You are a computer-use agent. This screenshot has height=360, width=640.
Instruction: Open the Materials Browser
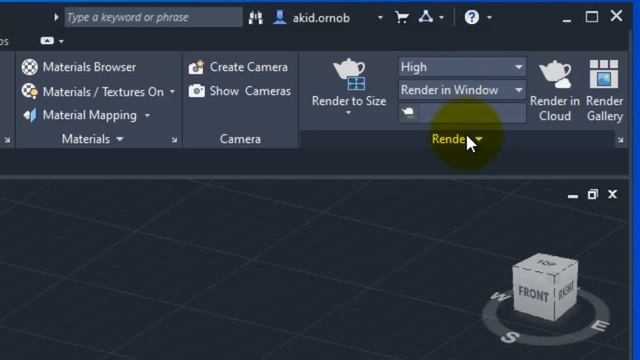[x=79, y=67]
